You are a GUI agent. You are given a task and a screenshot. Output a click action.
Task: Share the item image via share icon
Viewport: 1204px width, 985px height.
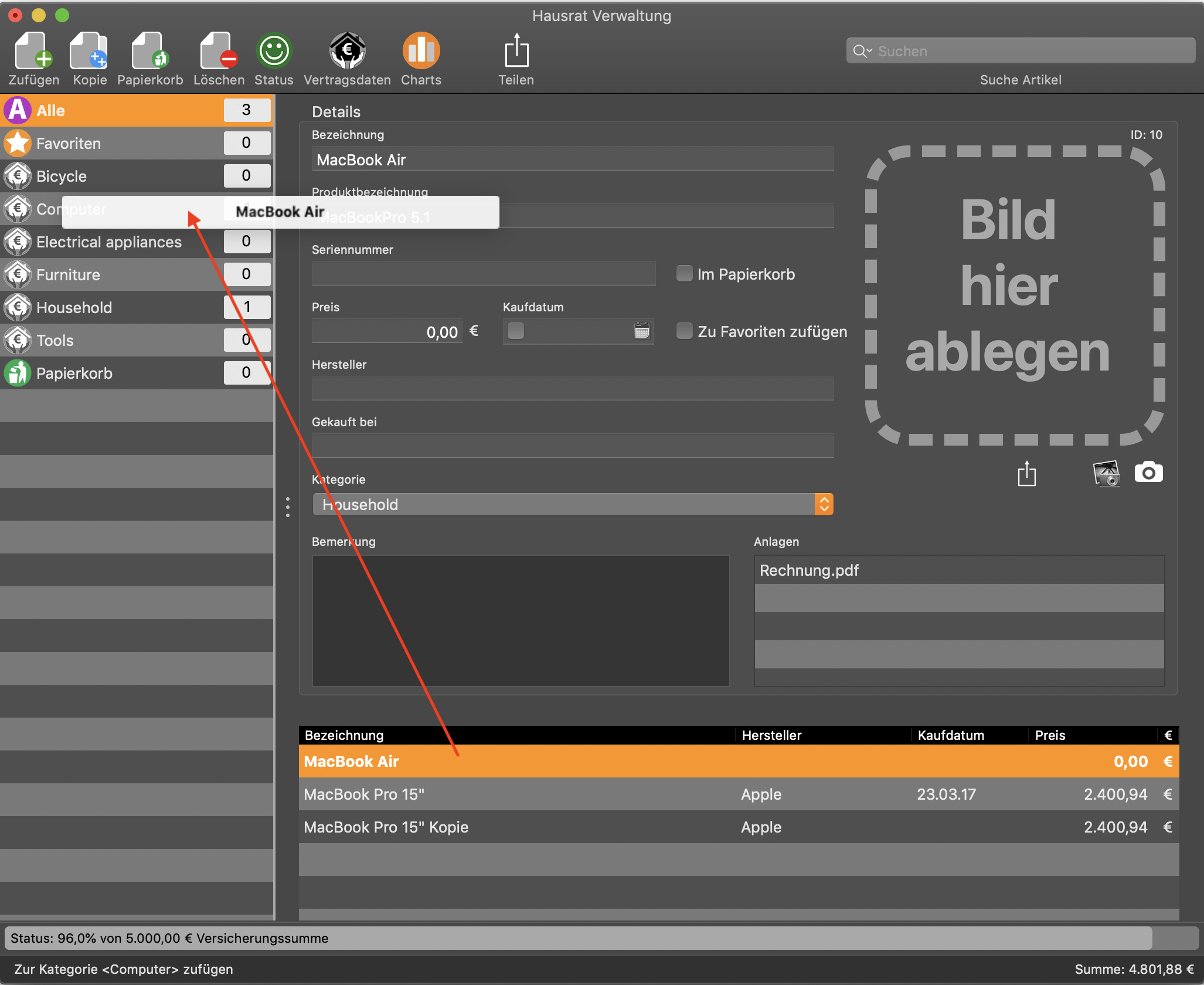[1027, 473]
